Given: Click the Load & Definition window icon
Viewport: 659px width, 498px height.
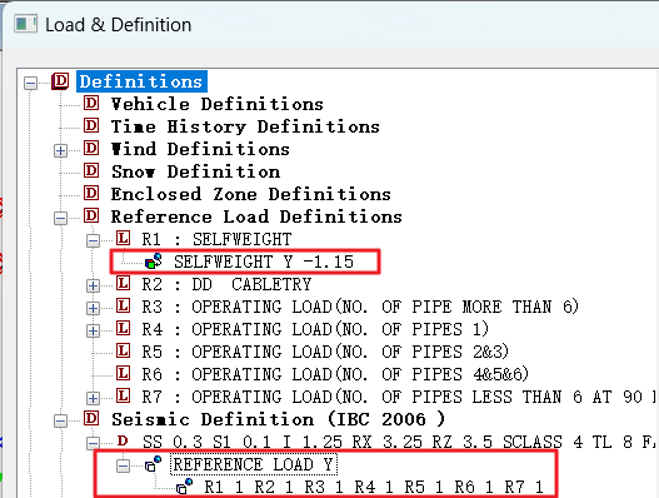Looking at the screenshot, I should (26, 24).
